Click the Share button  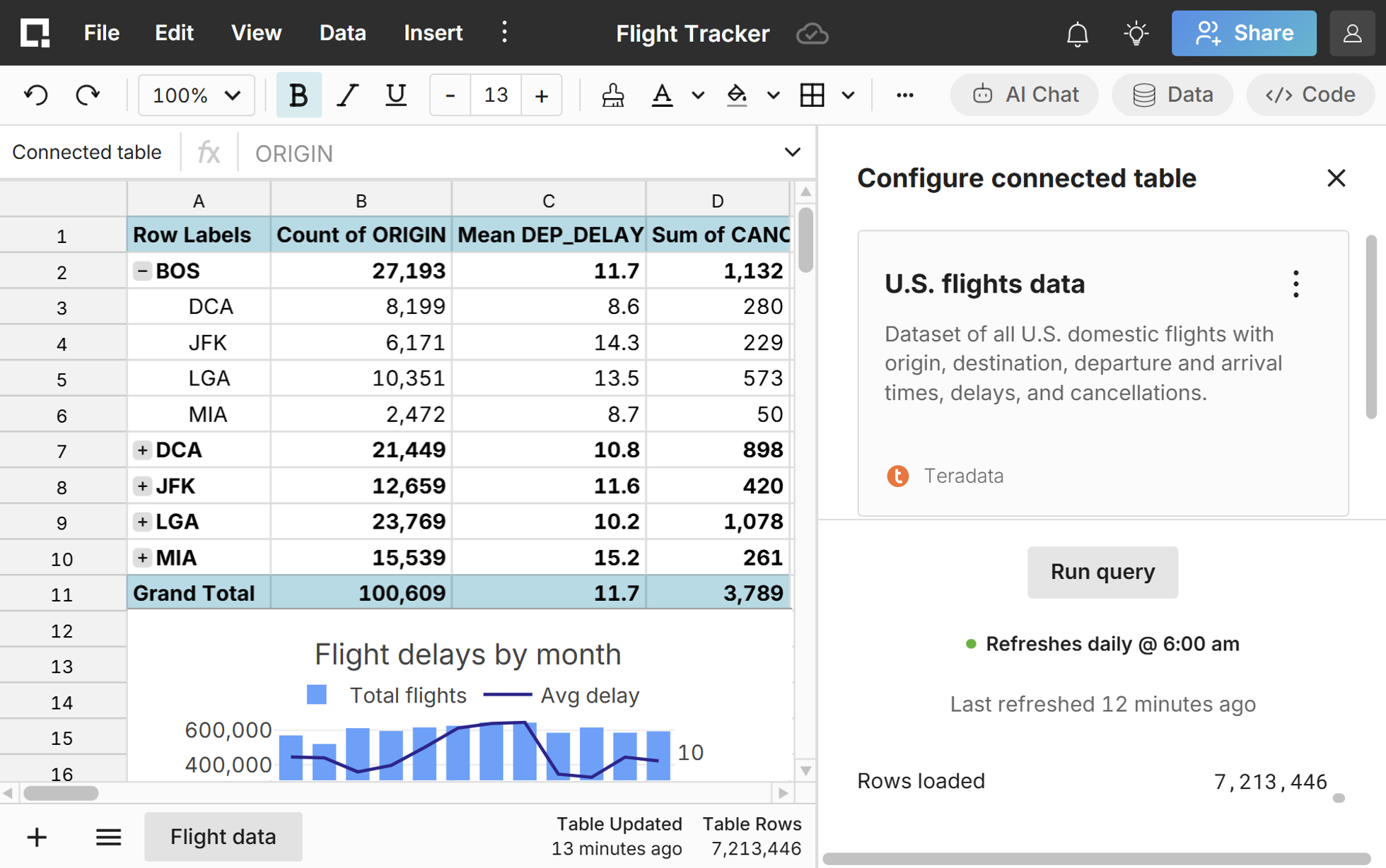(1243, 33)
